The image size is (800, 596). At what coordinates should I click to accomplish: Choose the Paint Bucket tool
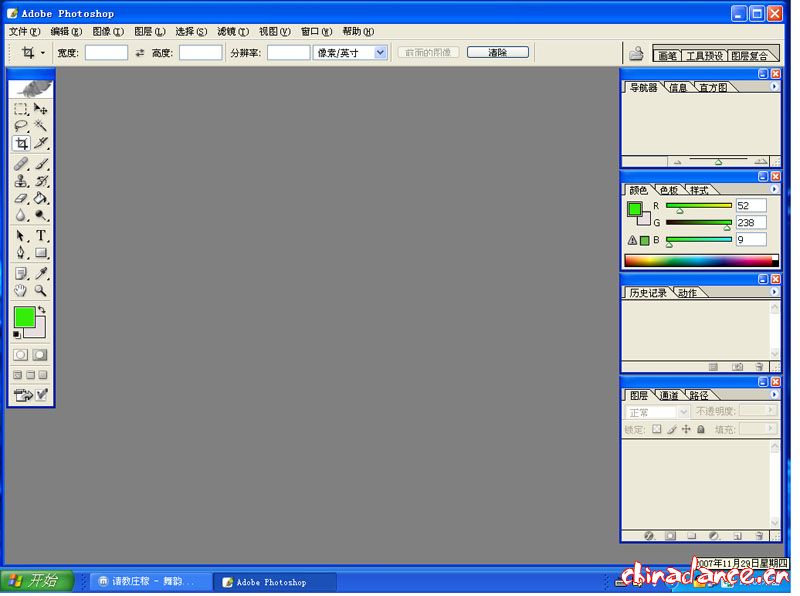(x=41, y=198)
